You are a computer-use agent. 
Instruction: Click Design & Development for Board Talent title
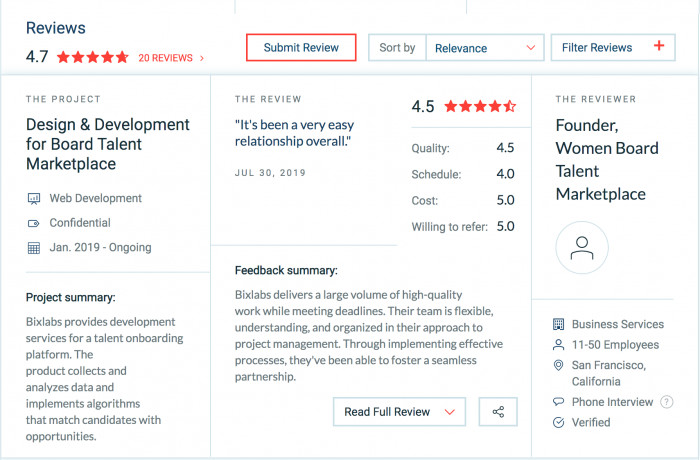click(108, 144)
